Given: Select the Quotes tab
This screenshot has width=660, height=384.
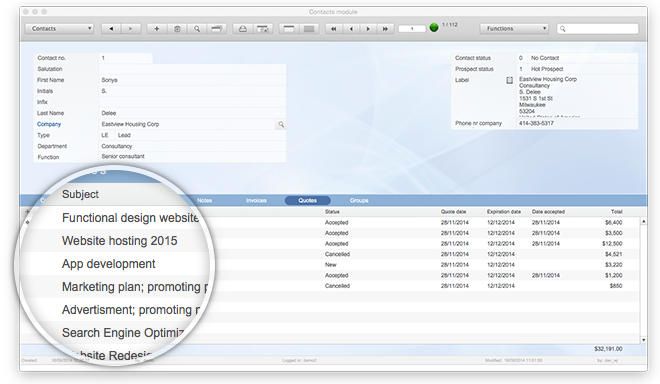Looking at the screenshot, I should click(x=308, y=200).
